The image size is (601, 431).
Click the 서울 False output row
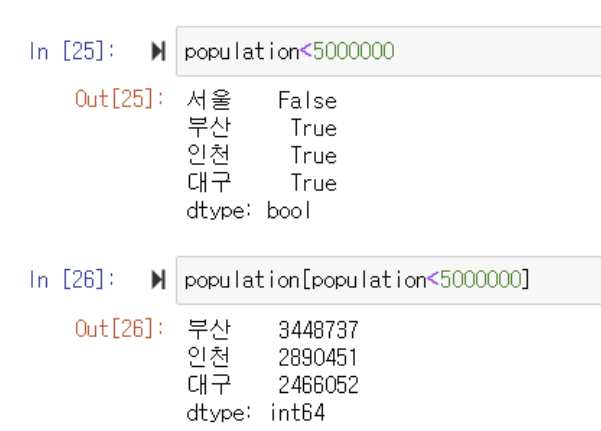262,100
